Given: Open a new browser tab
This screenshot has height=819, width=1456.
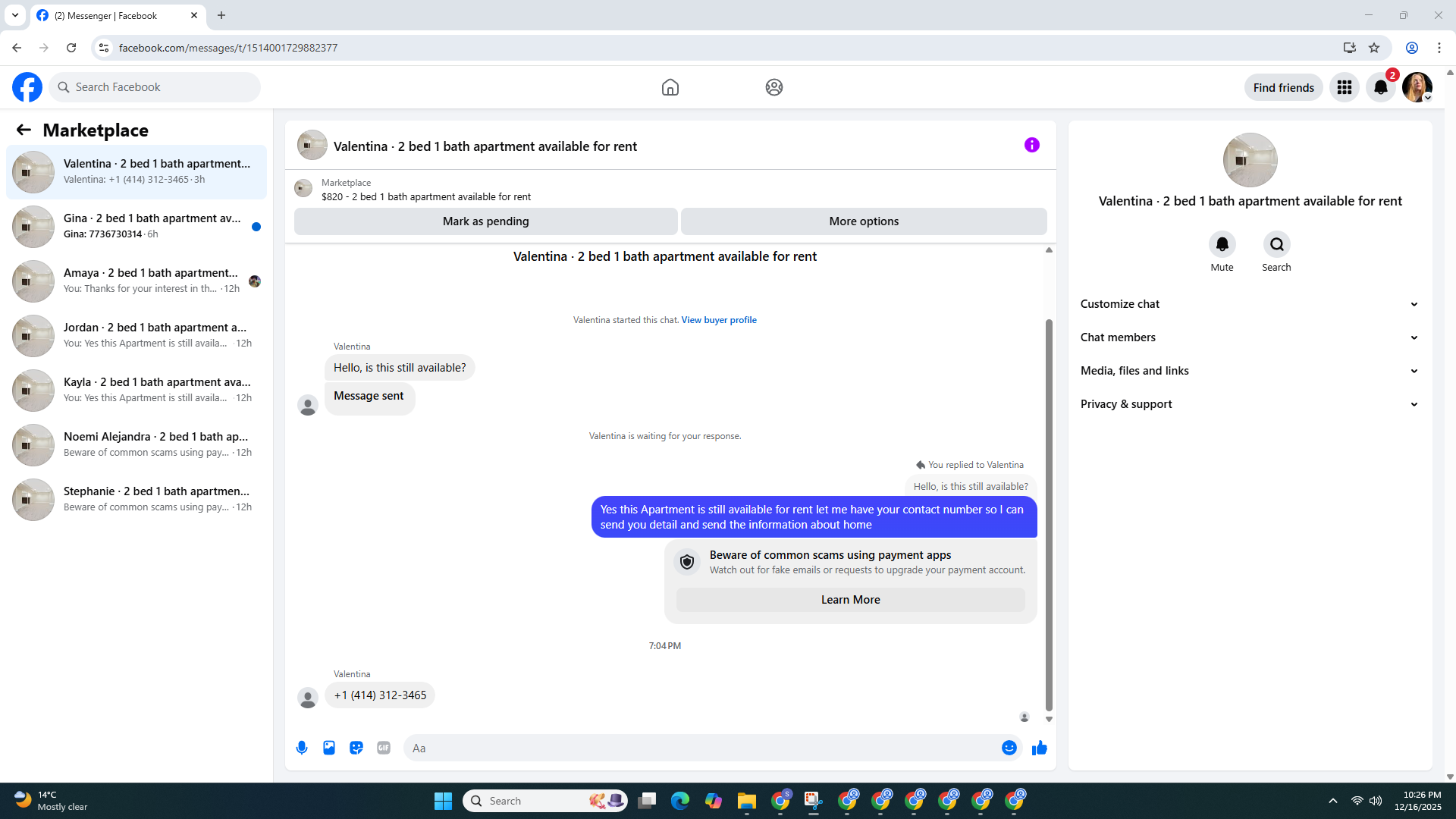Looking at the screenshot, I should click(221, 15).
